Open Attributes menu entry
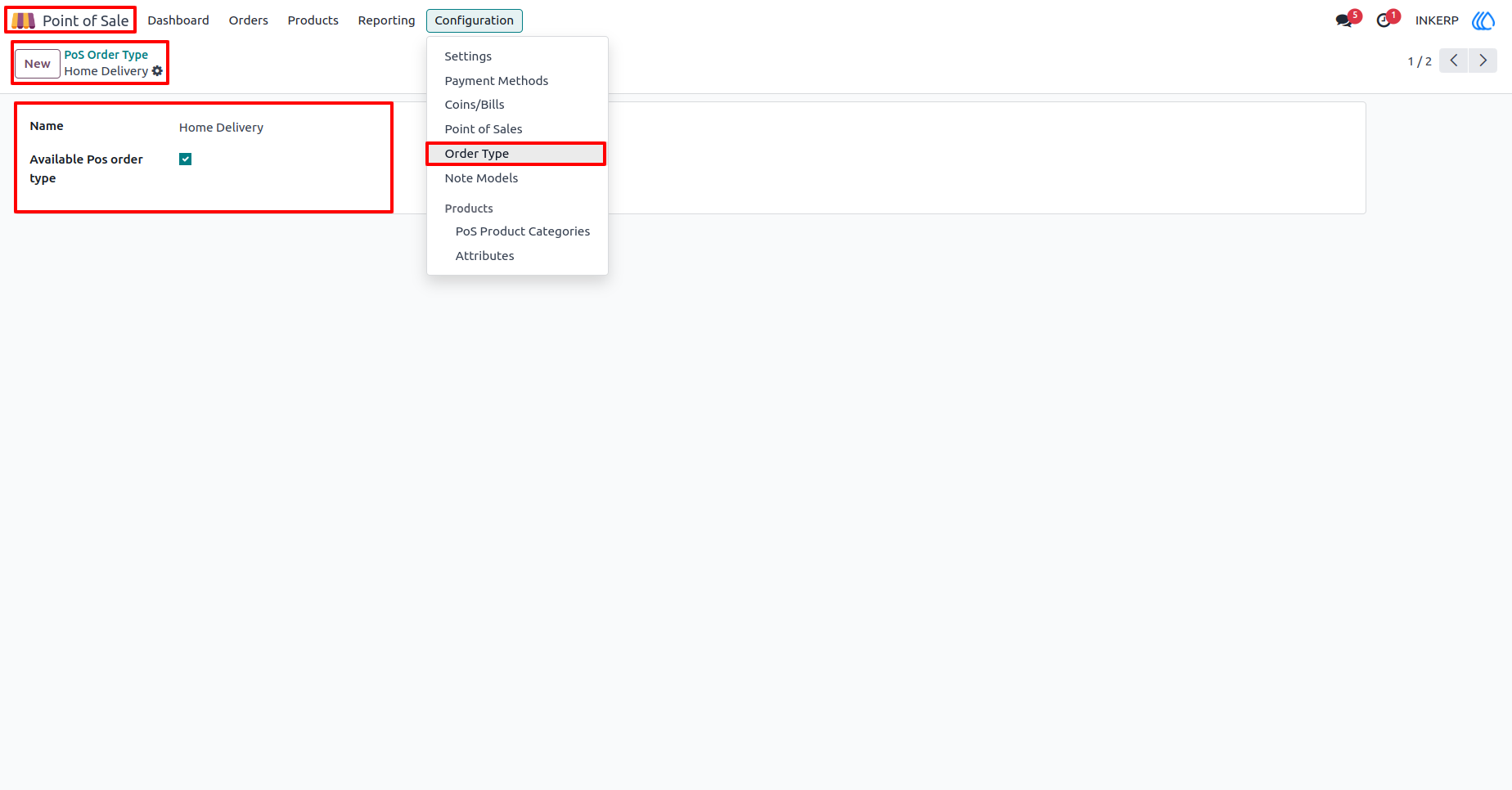This screenshot has height=790, width=1512. click(x=517, y=256)
